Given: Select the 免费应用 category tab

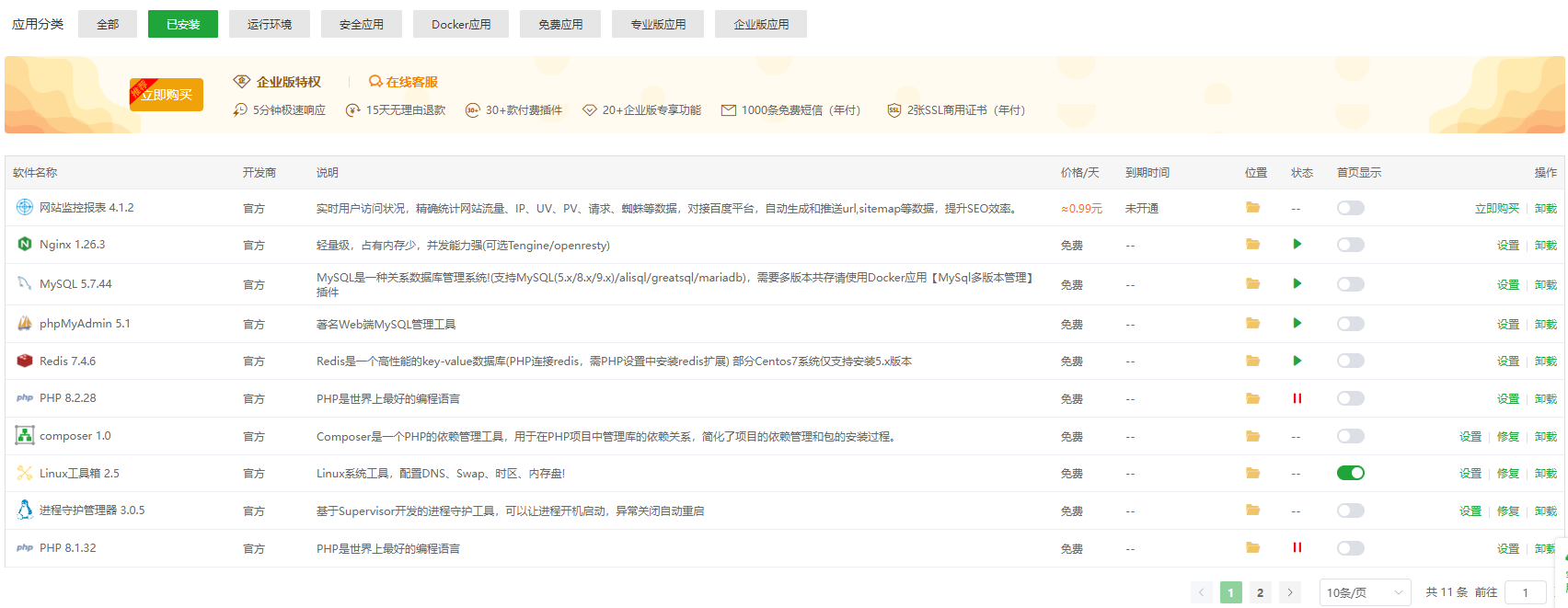Looking at the screenshot, I should 560,24.
